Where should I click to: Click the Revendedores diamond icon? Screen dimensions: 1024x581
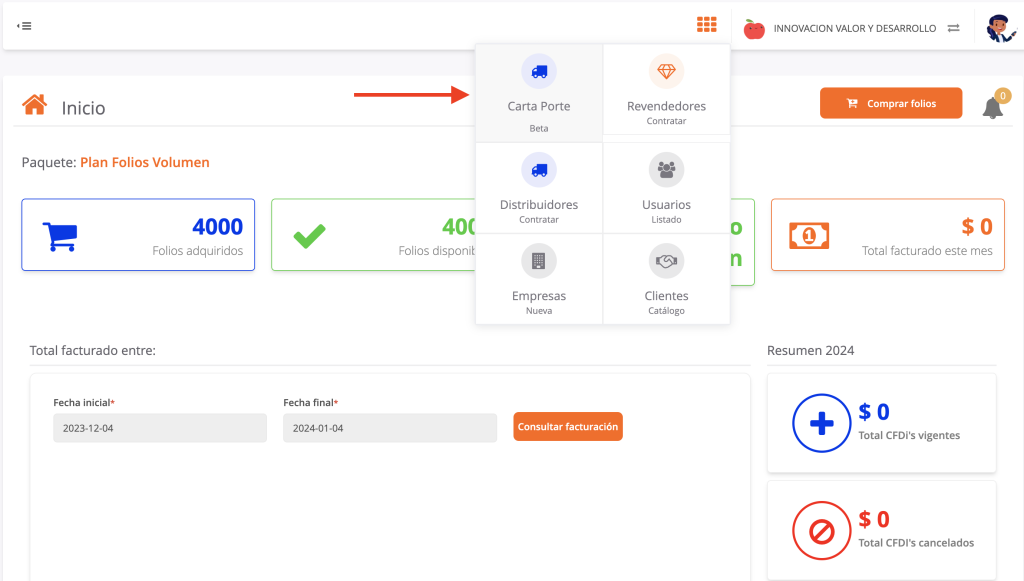coord(666,71)
